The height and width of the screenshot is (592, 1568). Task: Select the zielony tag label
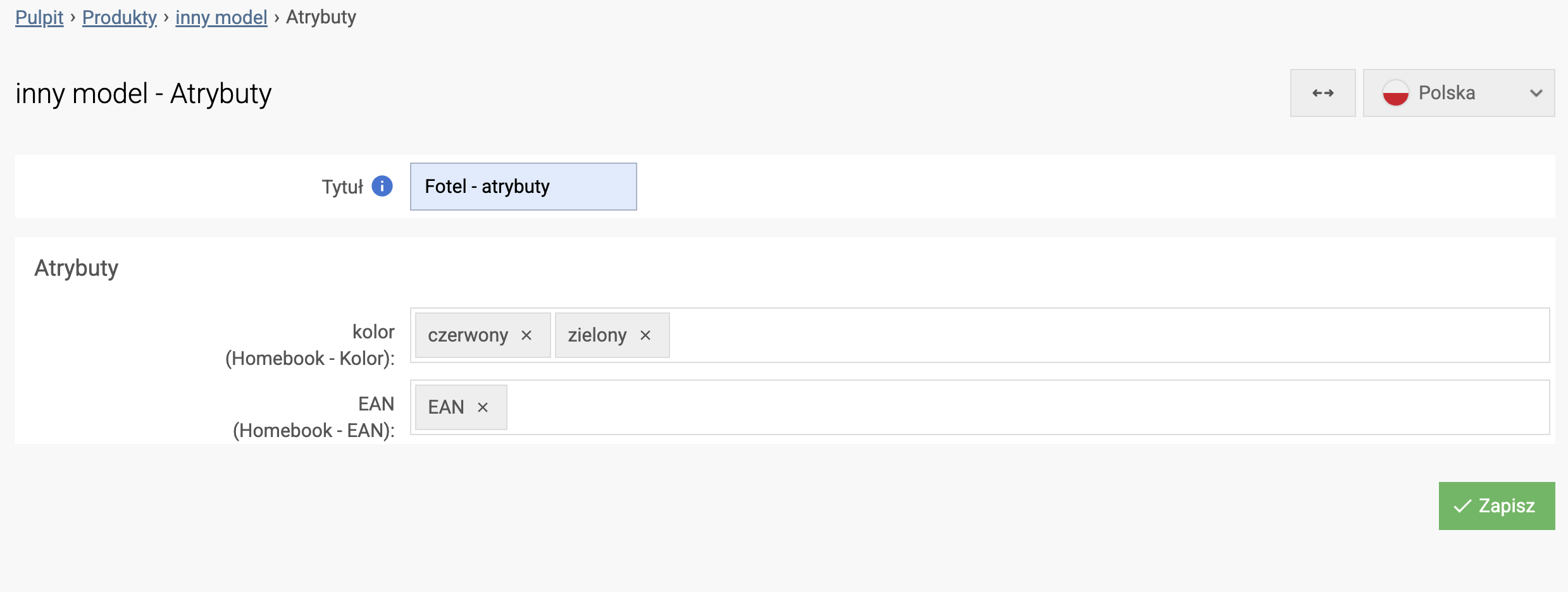[597, 335]
